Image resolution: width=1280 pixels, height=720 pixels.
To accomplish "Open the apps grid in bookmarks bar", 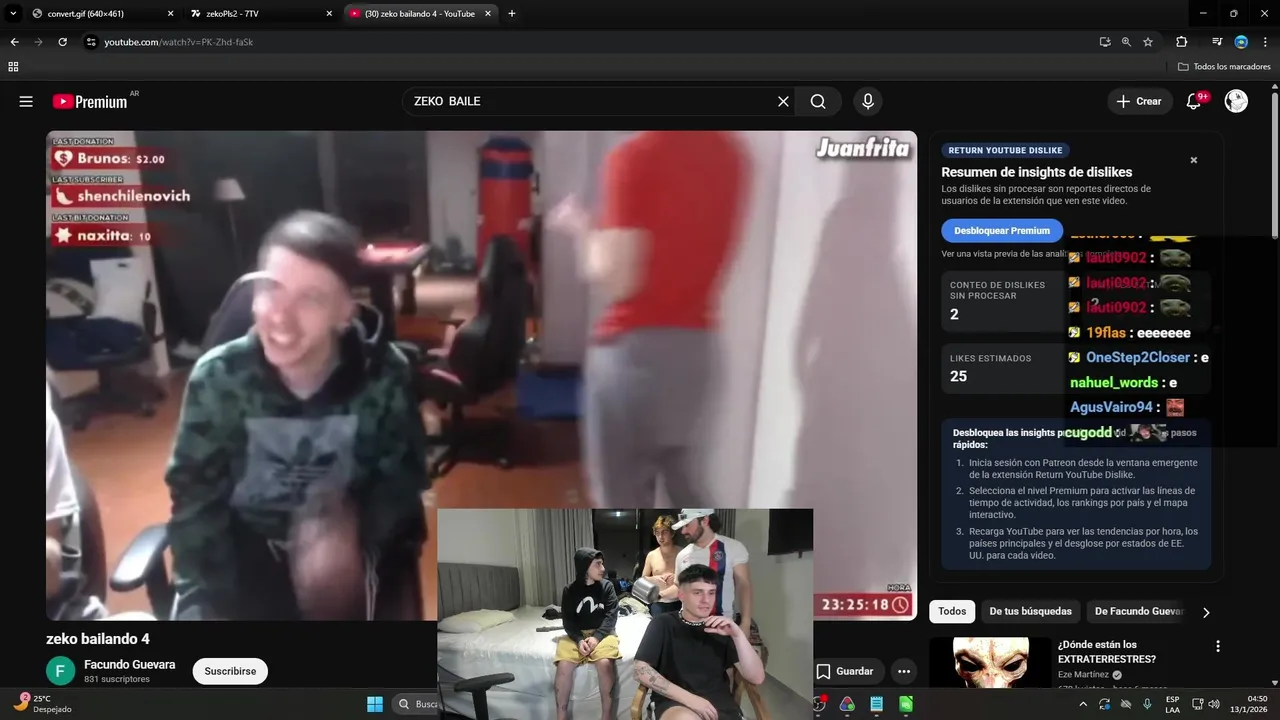I will click(13, 67).
